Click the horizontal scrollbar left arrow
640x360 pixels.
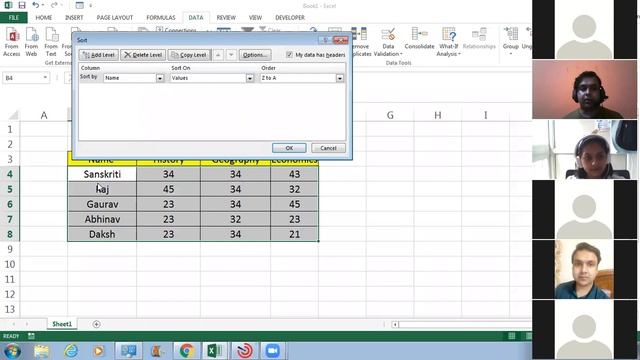395,324
